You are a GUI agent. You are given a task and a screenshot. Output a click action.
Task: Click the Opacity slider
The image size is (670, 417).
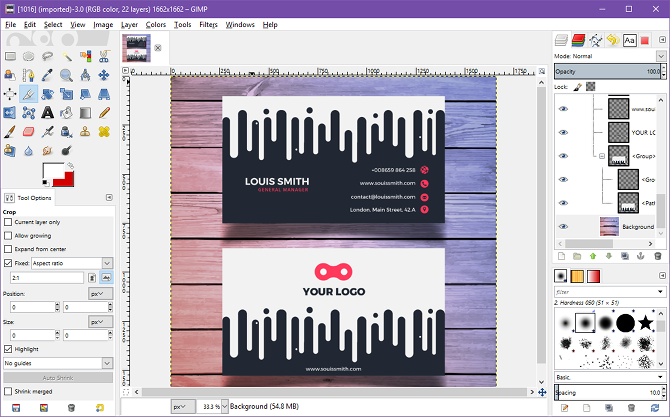(608, 71)
